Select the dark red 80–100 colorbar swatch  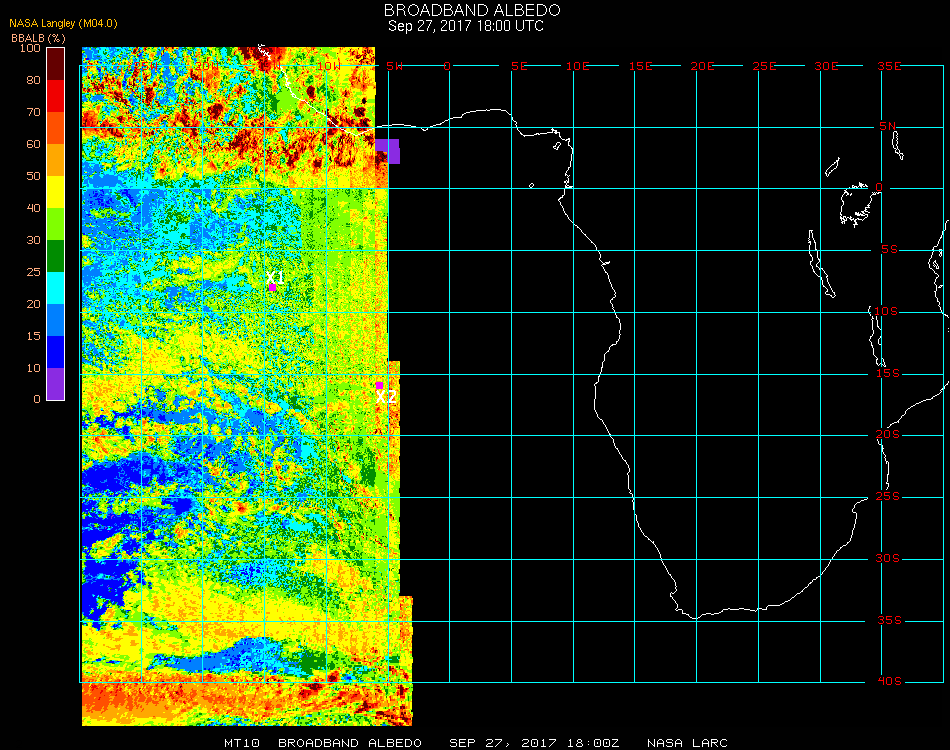coord(56,64)
